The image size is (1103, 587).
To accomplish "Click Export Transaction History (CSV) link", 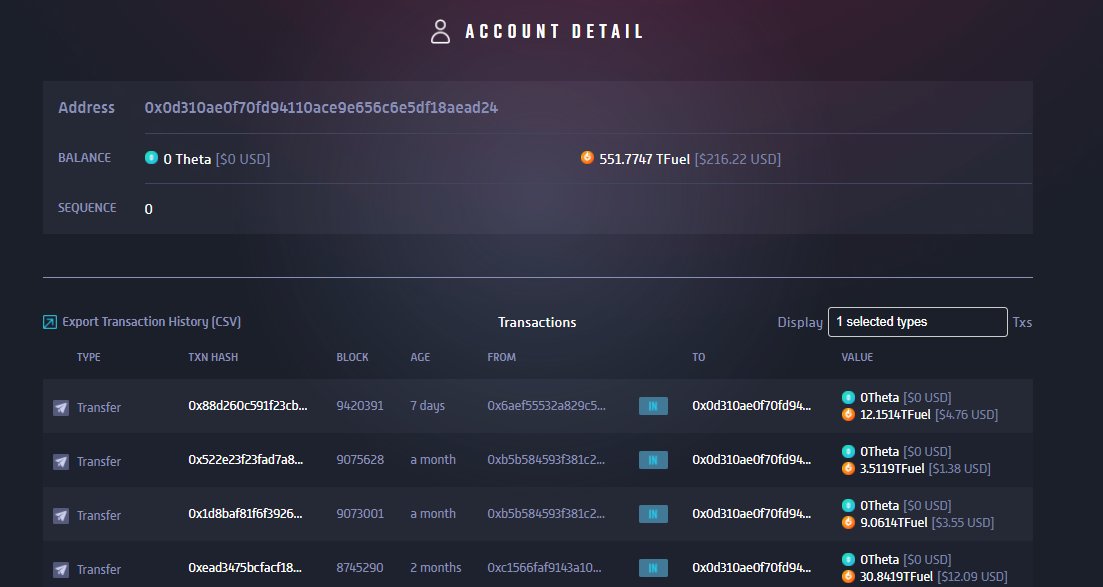I will click(x=151, y=322).
